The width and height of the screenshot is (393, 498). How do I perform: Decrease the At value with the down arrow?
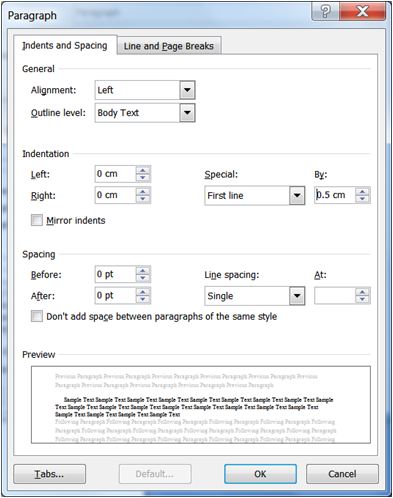[x=362, y=299]
